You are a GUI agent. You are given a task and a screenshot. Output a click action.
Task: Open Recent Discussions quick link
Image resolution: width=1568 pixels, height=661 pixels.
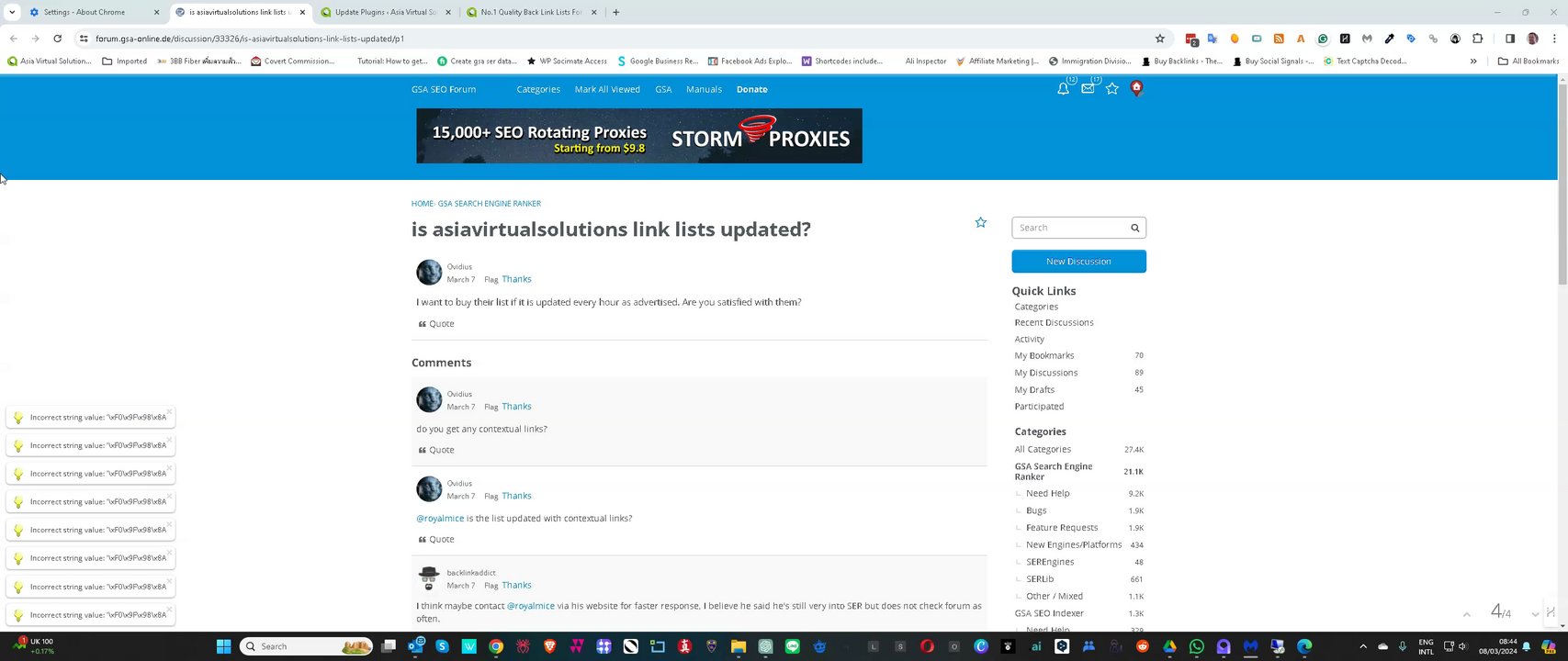coord(1054,323)
